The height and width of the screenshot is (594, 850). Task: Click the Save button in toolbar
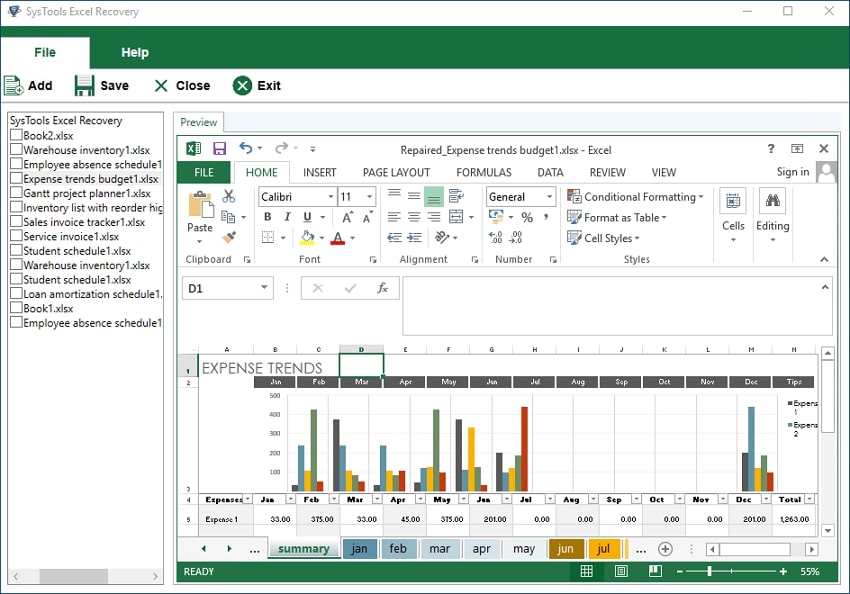point(101,85)
